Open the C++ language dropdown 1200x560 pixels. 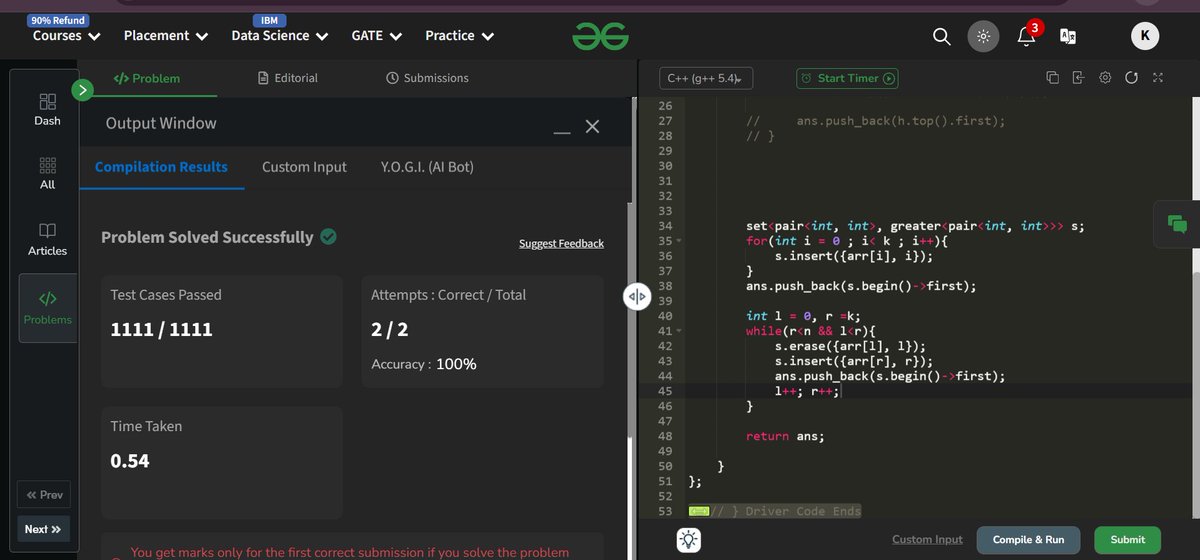coord(706,78)
